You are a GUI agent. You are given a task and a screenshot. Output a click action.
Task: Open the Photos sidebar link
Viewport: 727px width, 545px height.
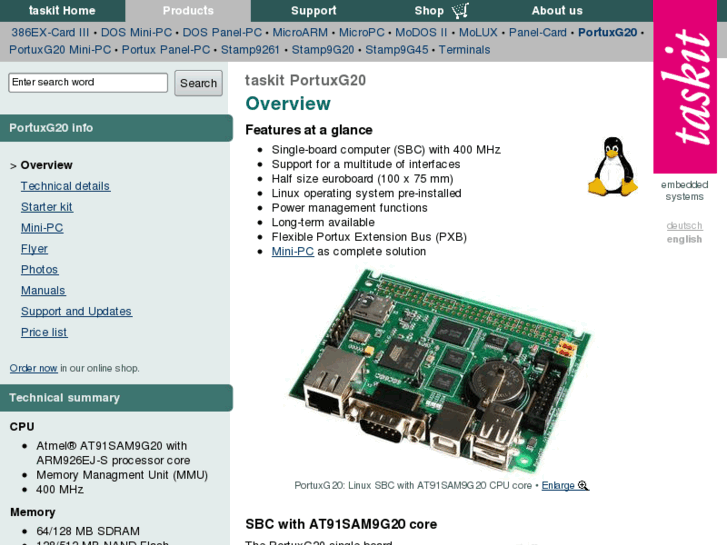[x=39, y=269]
